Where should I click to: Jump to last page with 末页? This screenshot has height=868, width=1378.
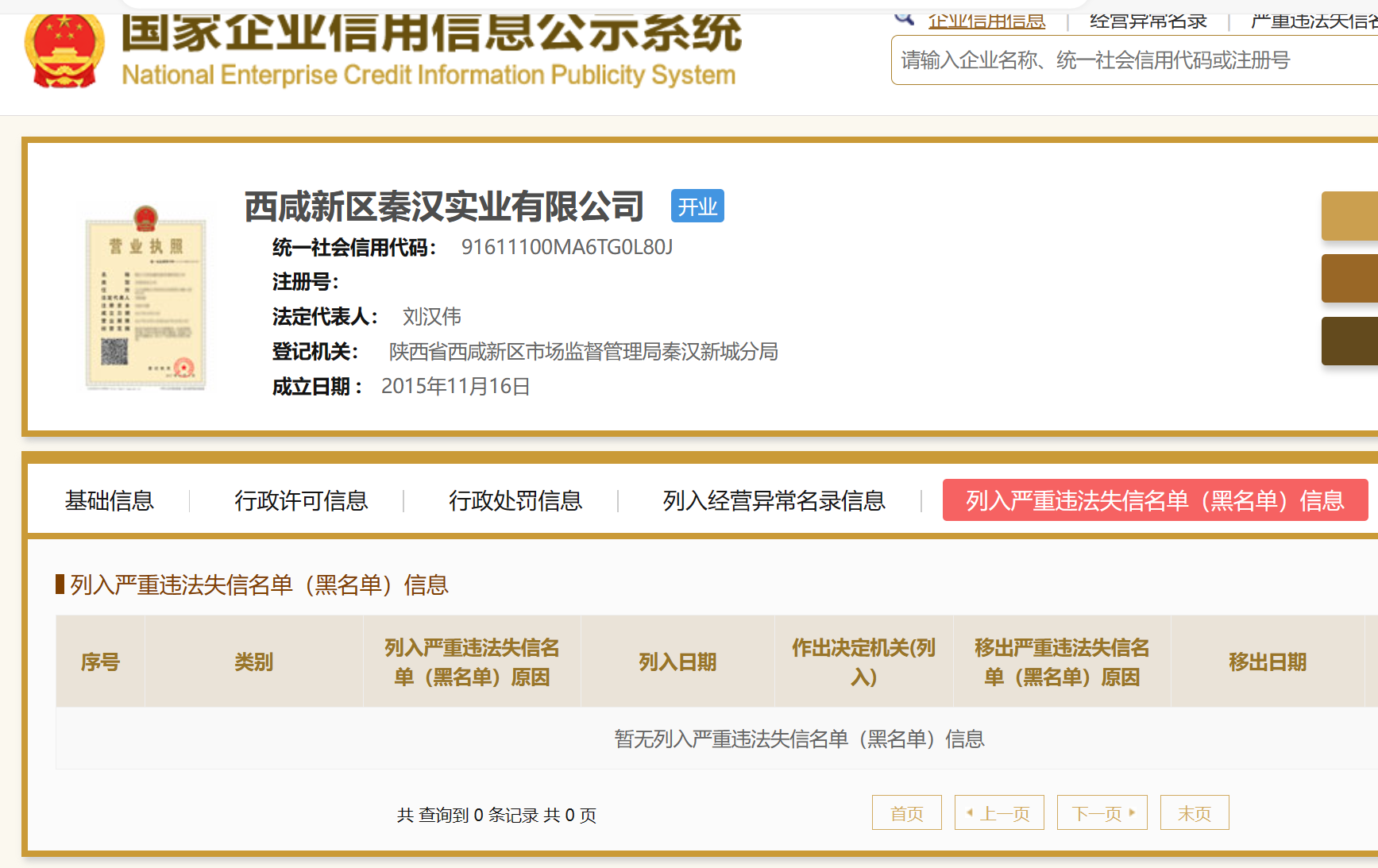(x=1195, y=812)
